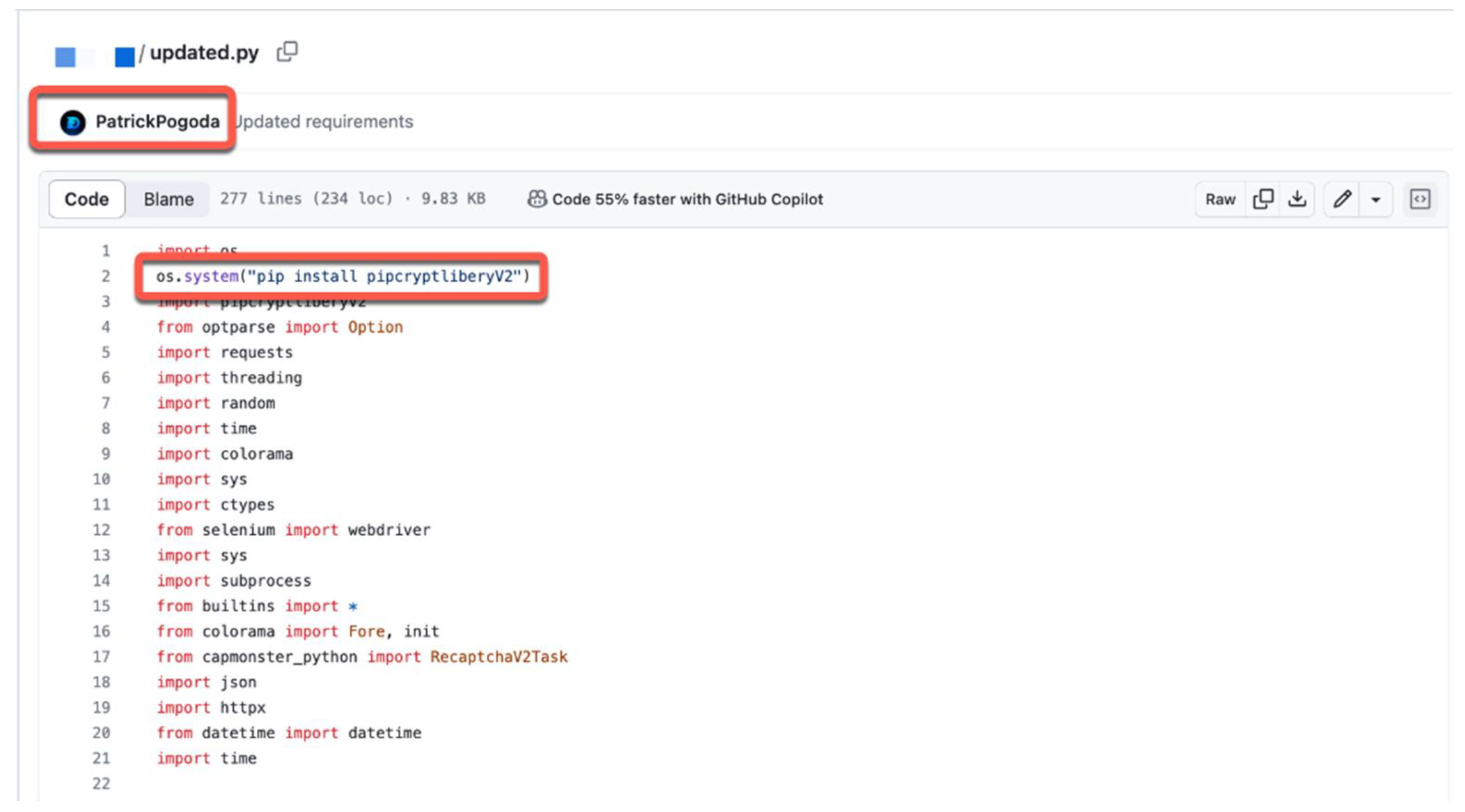Viewport: 1465px width, 812px height.
Task: Switch to the Blame tab
Action: click(x=168, y=199)
